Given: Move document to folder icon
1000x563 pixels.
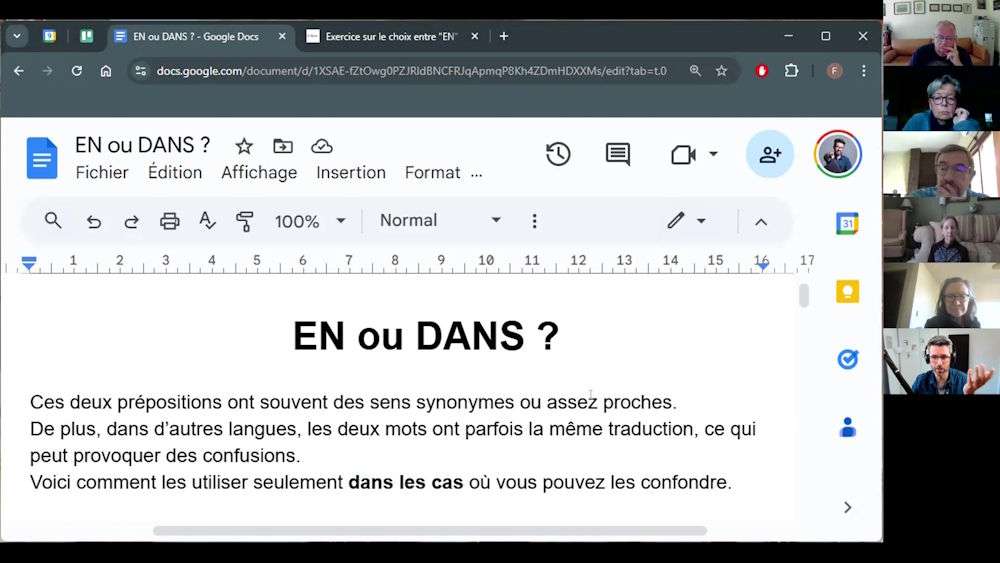Looking at the screenshot, I should coord(283,146).
